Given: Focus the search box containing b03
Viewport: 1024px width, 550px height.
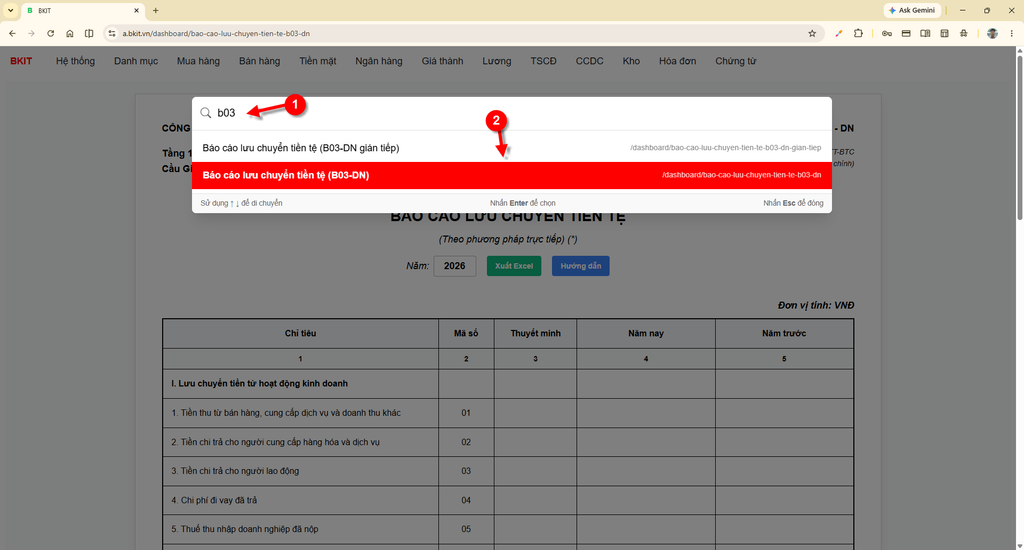Looking at the screenshot, I should (511, 113).
